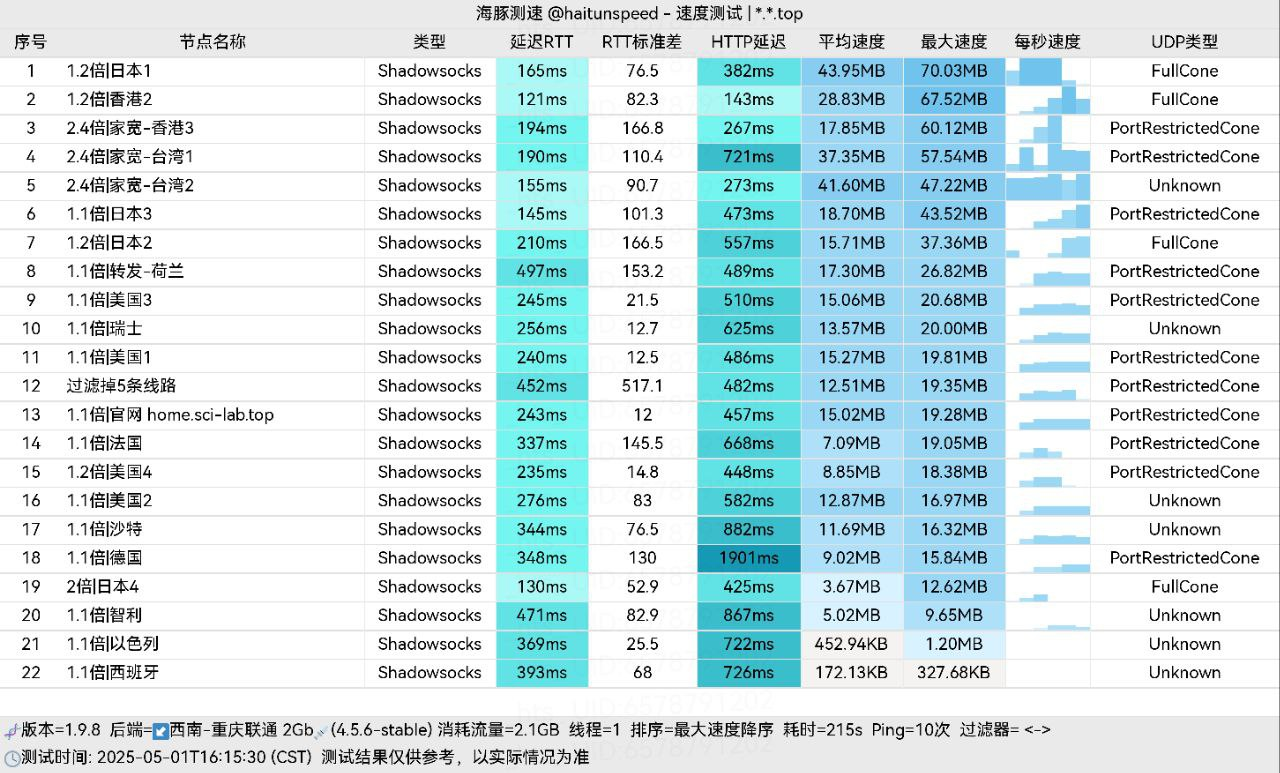Image resolution: width=1280 pixels, height=773 pixels.
Task: Select the 1901ms HTTP delay cell
Action: click(x=748, y=558)
